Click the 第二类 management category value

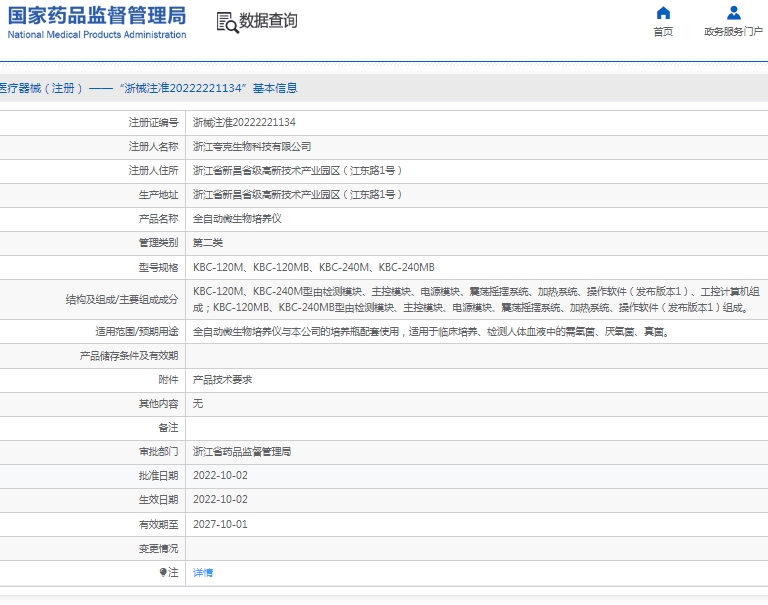tap(208, 243)
